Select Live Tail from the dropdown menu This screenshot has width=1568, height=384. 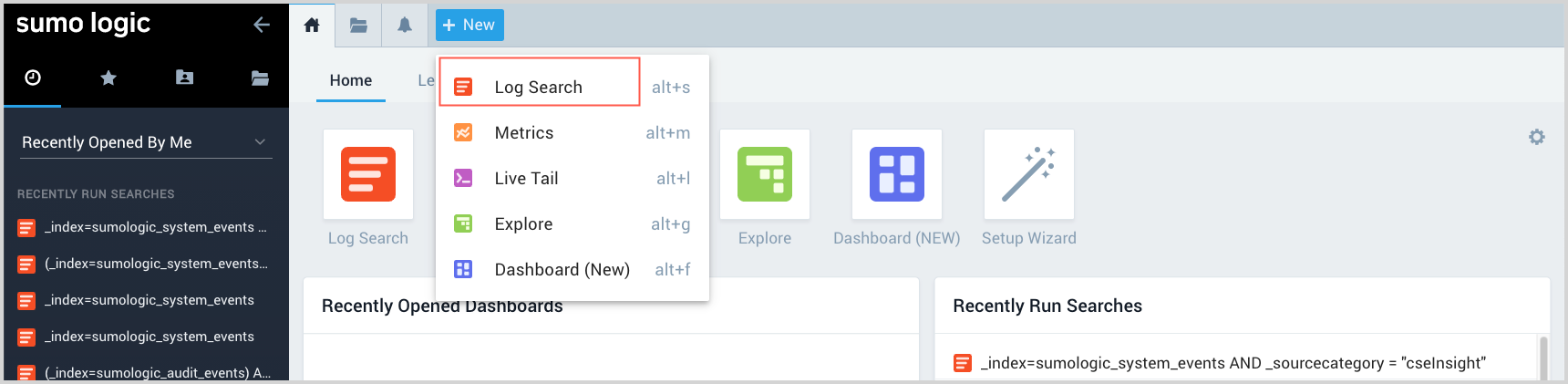[526, 178]
